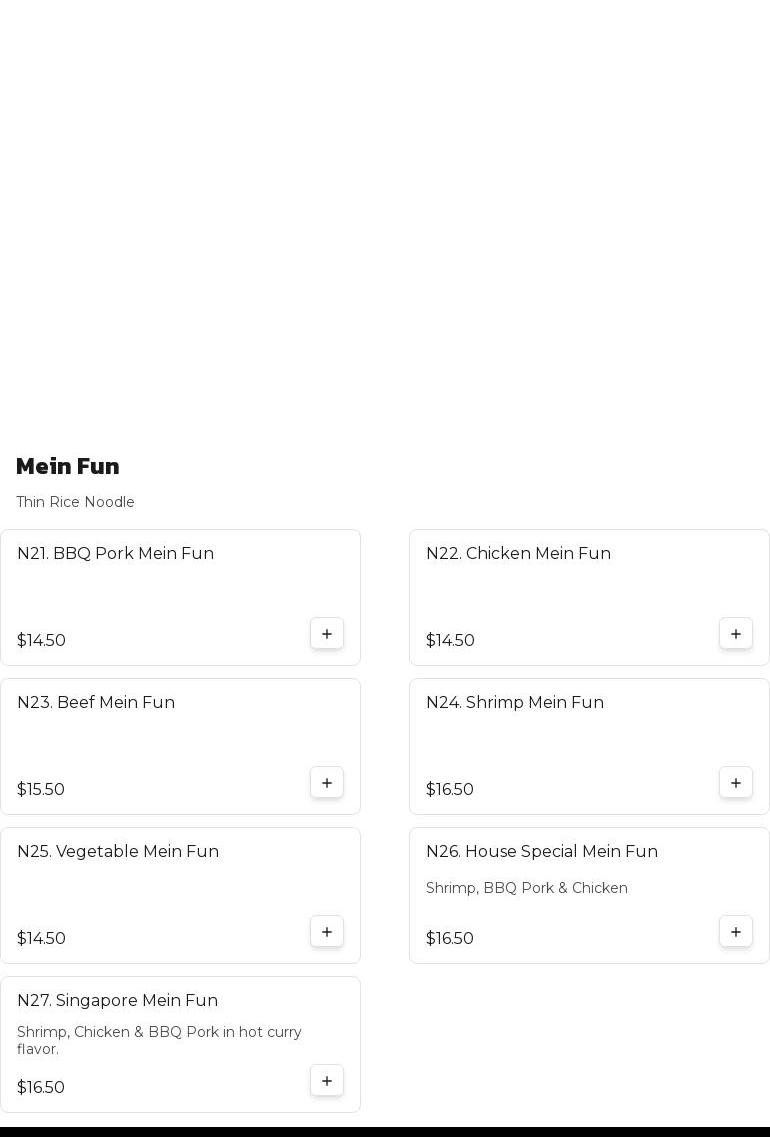Tap plus icon for N26 House Special Mein Fun

point(736,932)
